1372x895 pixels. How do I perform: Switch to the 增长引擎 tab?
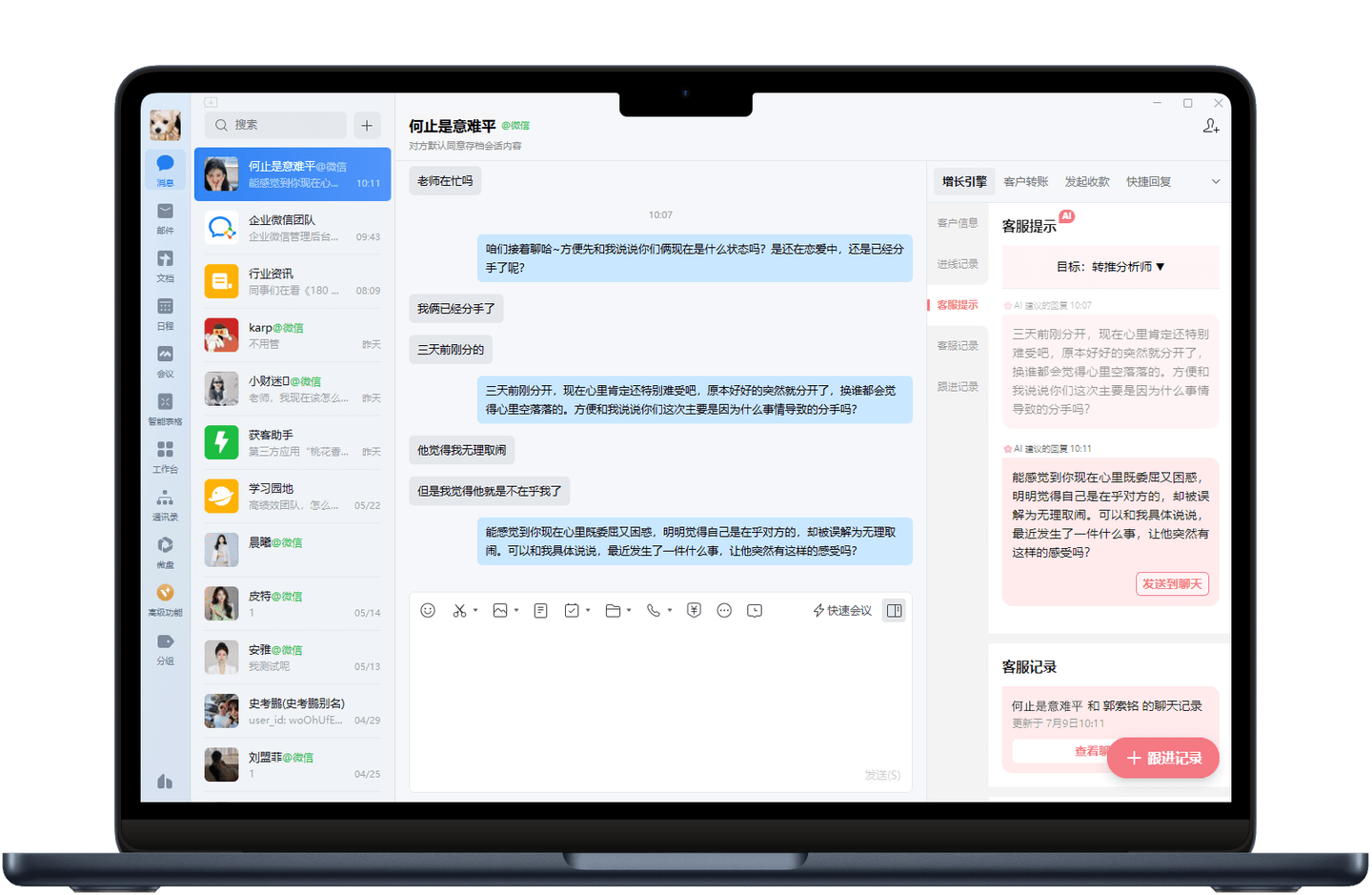point(964,181)
